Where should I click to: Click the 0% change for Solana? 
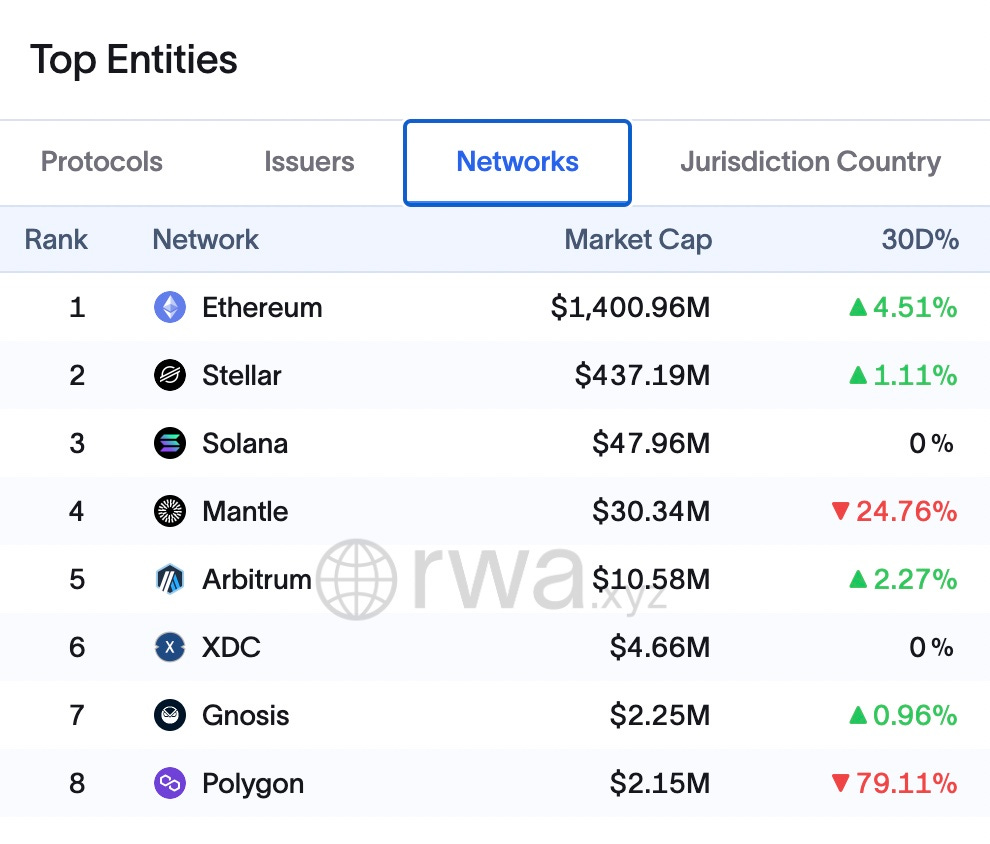pos(931,443)
